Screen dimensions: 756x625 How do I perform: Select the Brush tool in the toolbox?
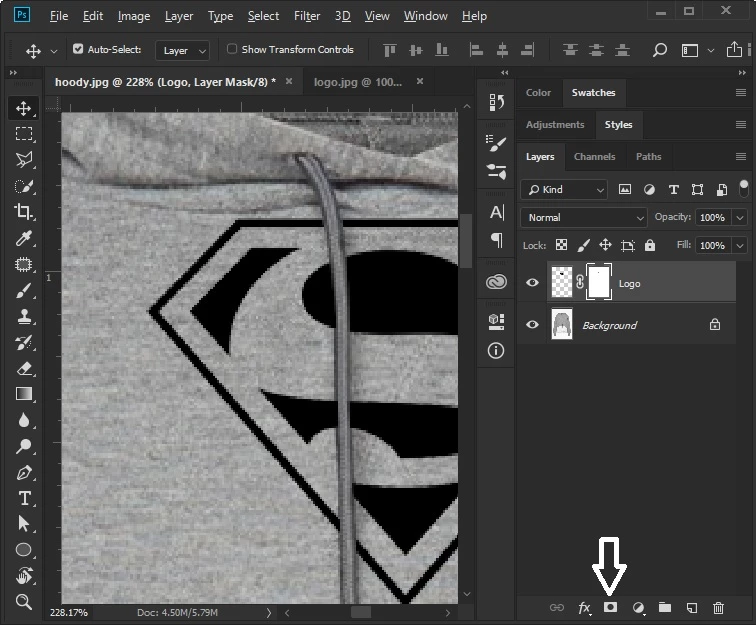pyautogui.click(x=23, y=290)
